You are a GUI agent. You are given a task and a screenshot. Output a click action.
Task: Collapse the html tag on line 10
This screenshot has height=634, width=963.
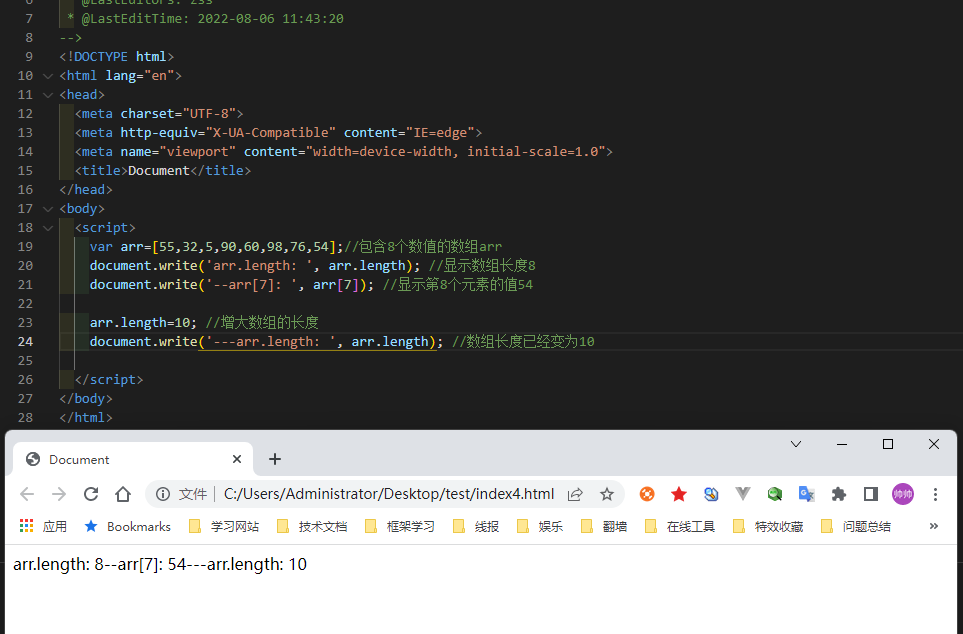[48, 76]
